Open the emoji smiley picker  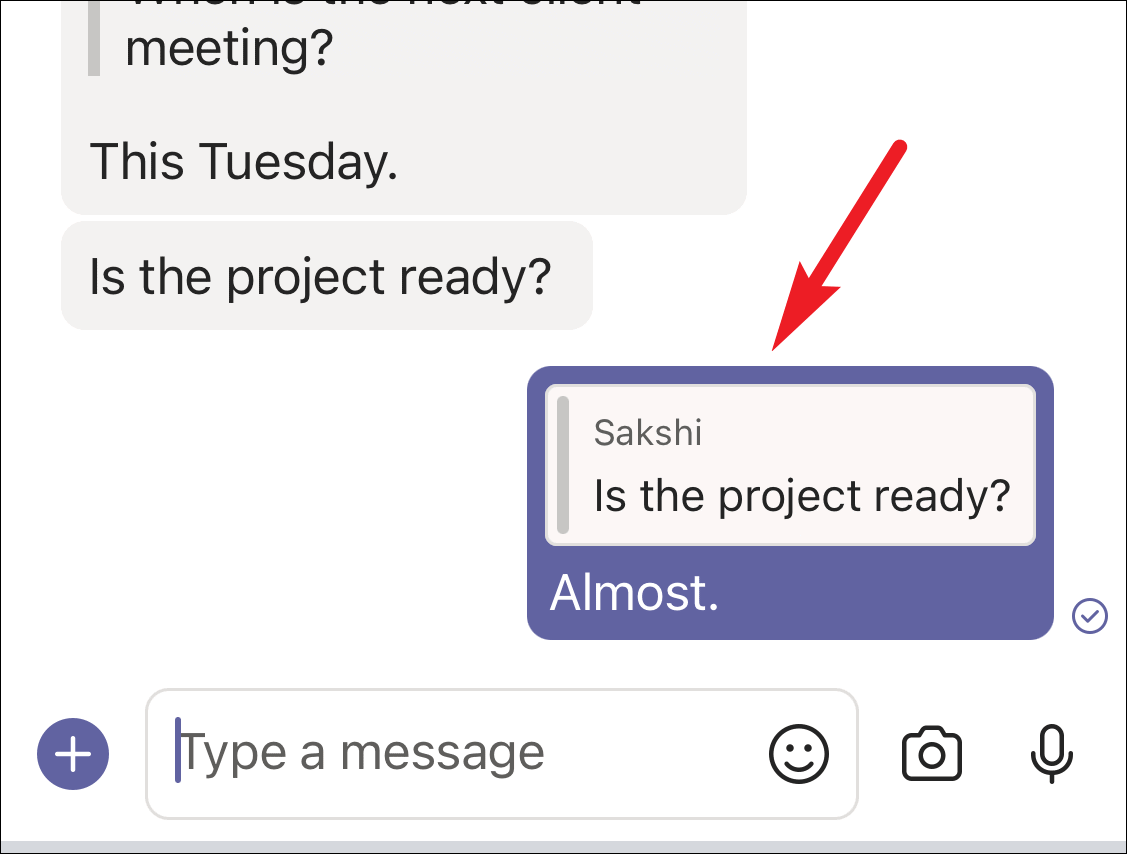point(799,753)
